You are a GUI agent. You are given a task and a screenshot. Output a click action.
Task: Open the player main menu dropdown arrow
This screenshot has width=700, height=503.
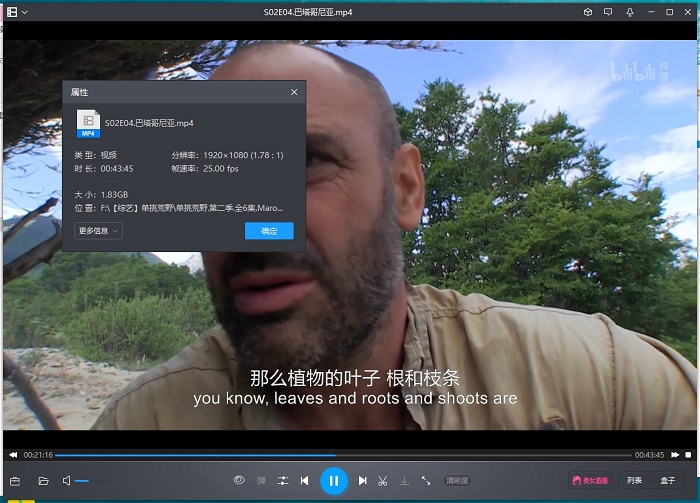[24, 12]
